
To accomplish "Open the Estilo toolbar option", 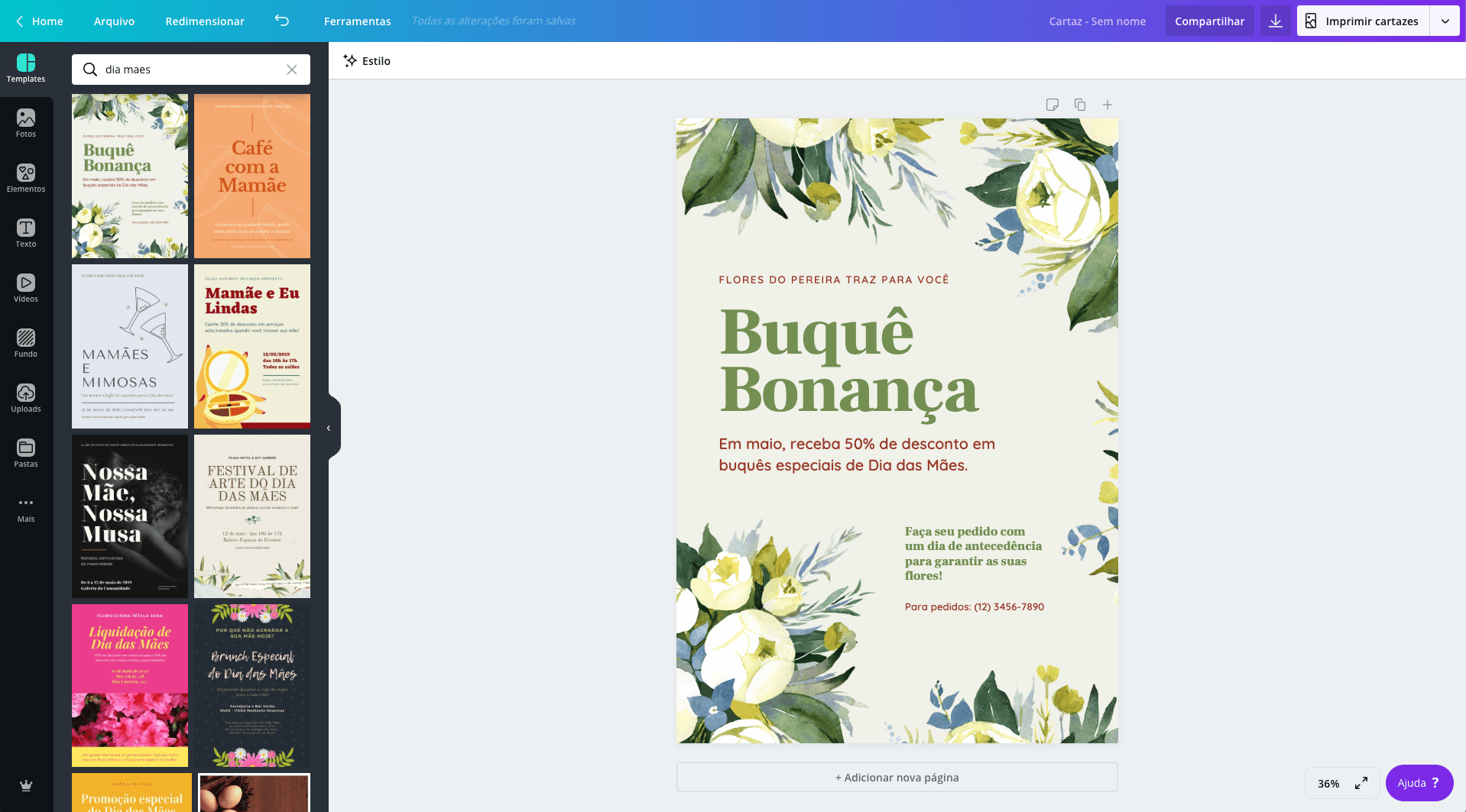I will point(367,60).
